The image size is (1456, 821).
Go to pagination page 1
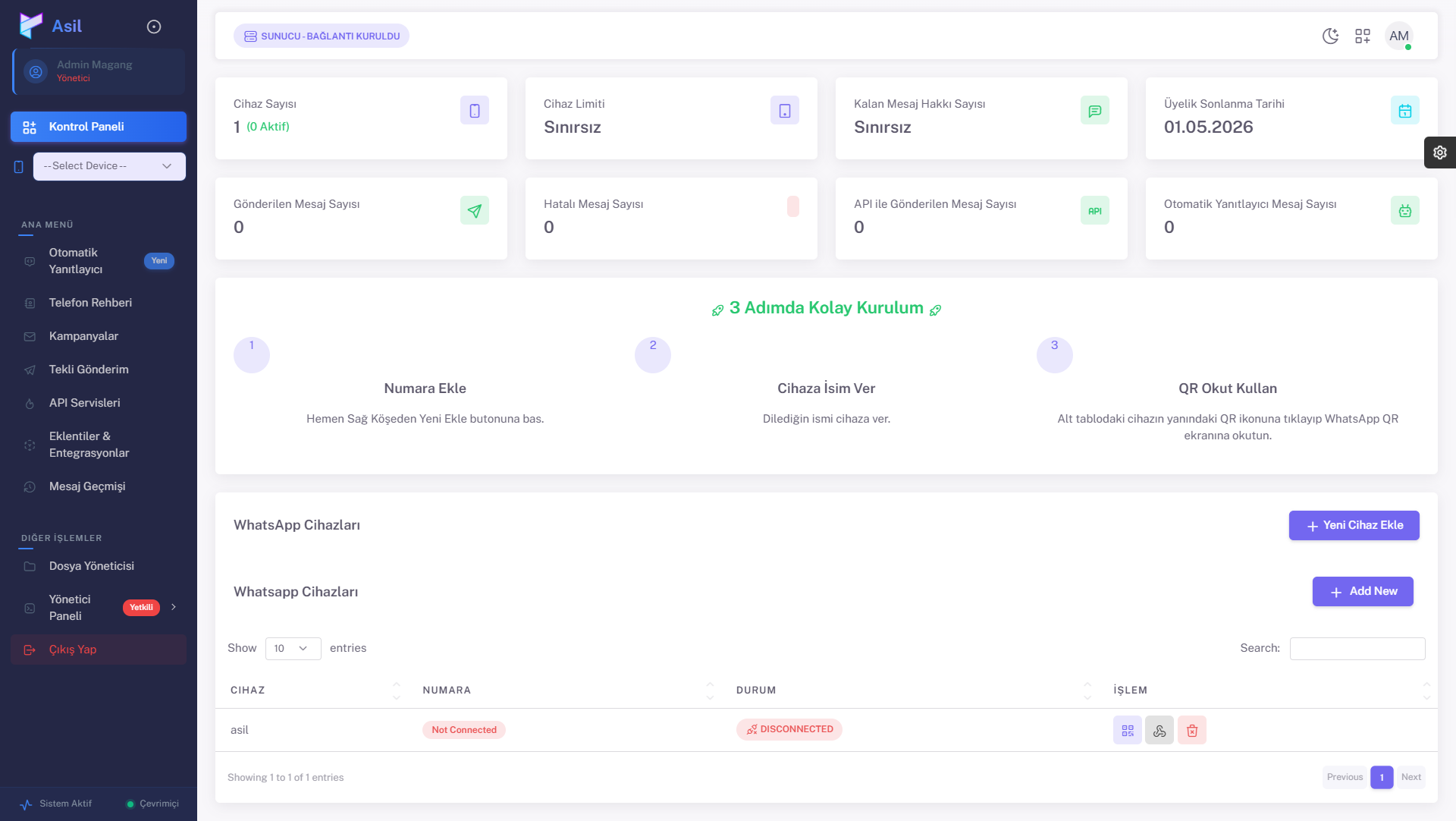(1382, 778)
